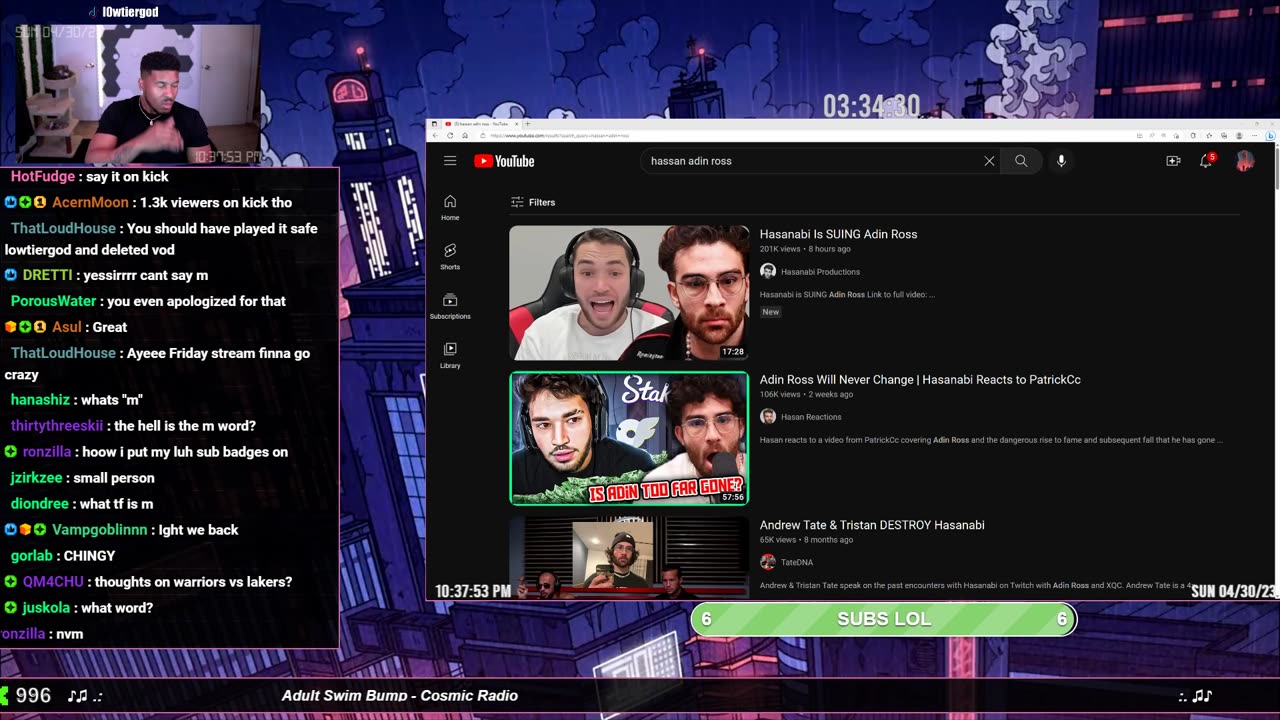Click the SUBS LOL goal progress bar

pyautogui.click(x=883, y=619)
